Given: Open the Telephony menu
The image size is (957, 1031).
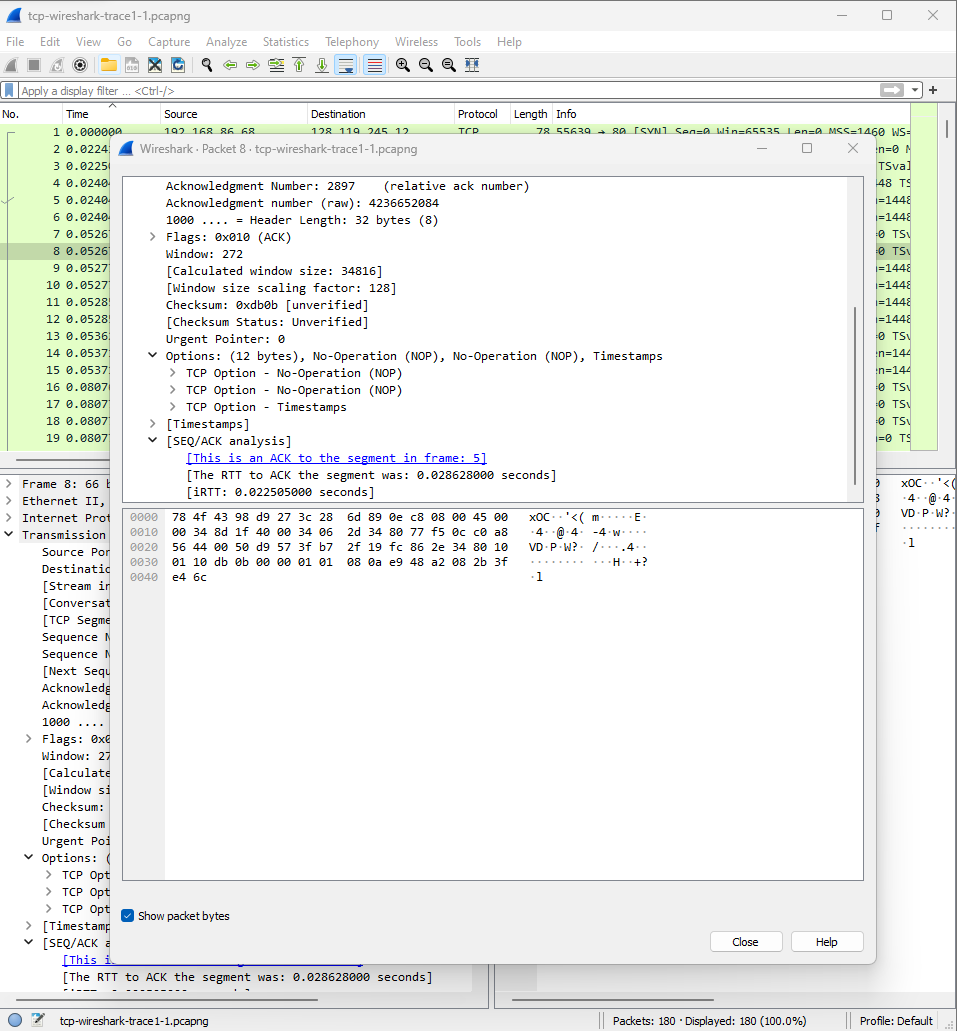Looking at the screenshot, I should tap(352, 41).
